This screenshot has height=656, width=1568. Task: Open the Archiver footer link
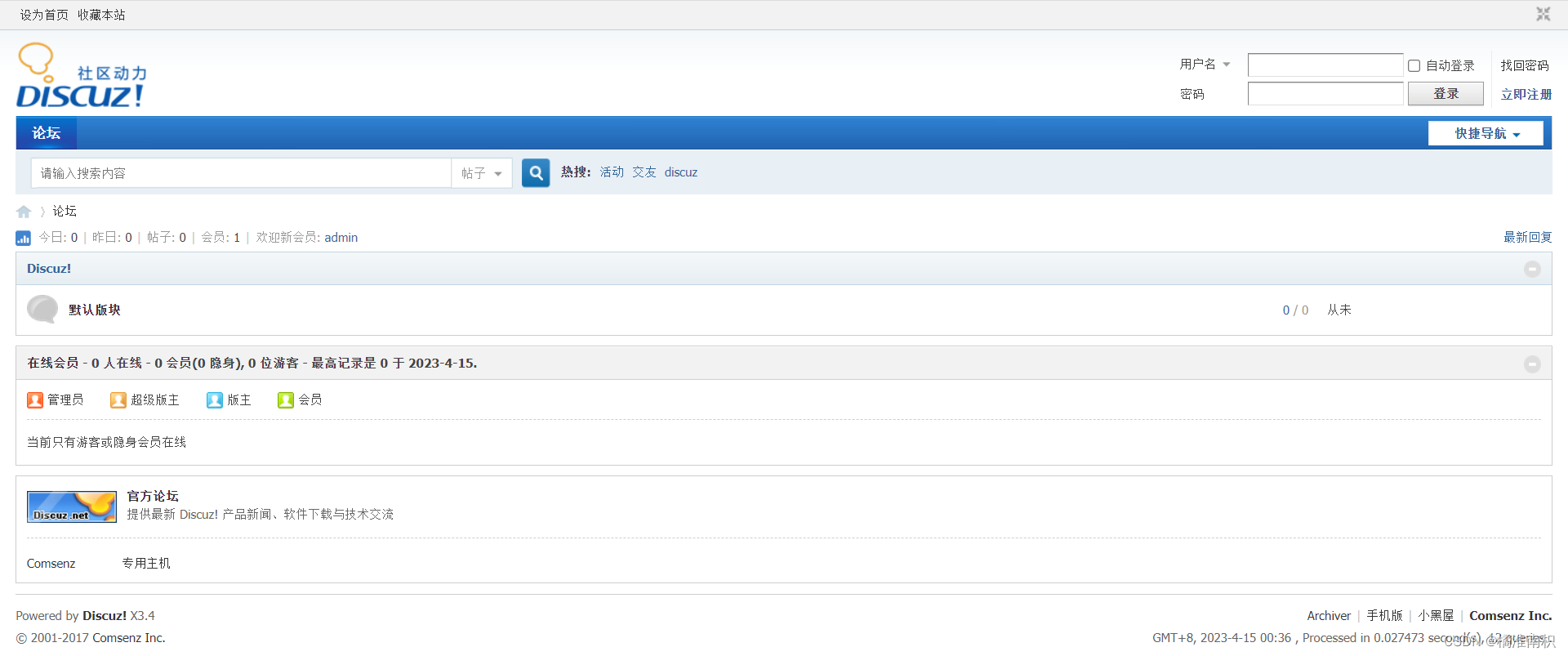tap(1329, 616)
